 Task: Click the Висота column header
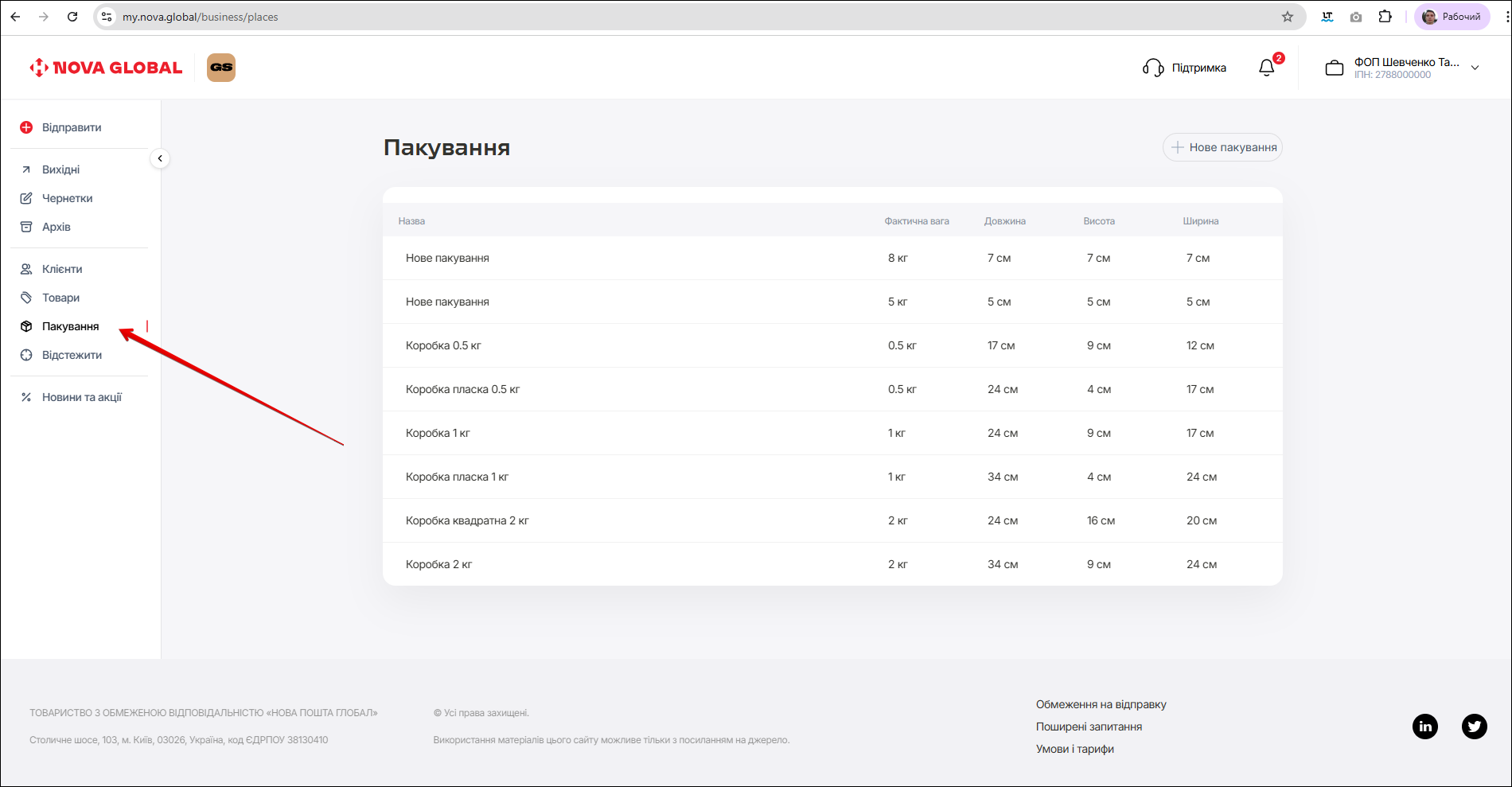(1099, 221)
